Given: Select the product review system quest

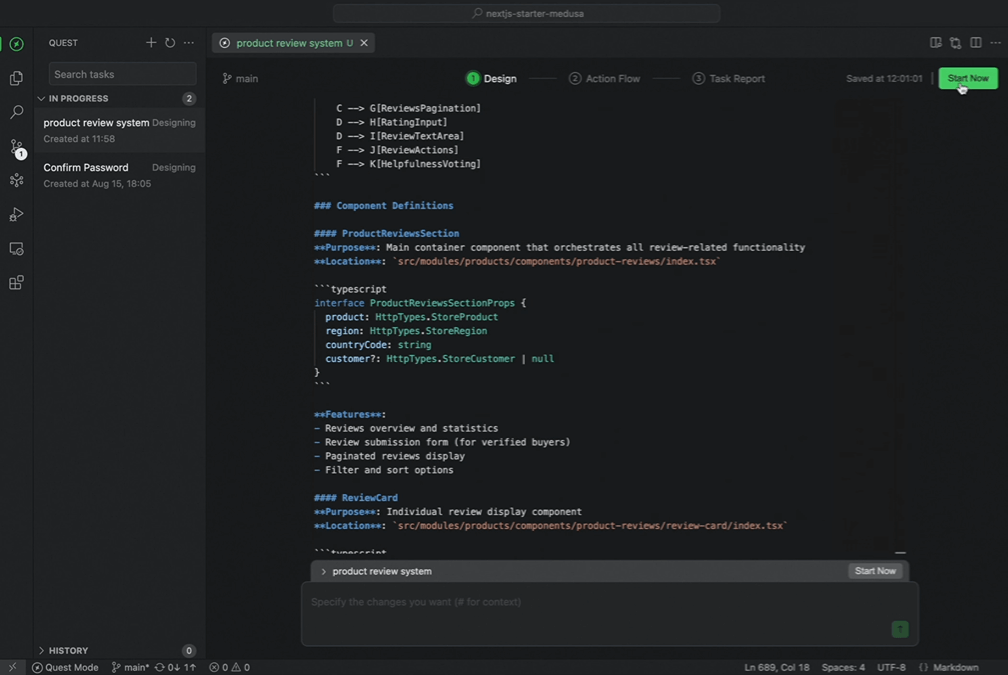Looking at the screenshot, I should tap(120, 130).
